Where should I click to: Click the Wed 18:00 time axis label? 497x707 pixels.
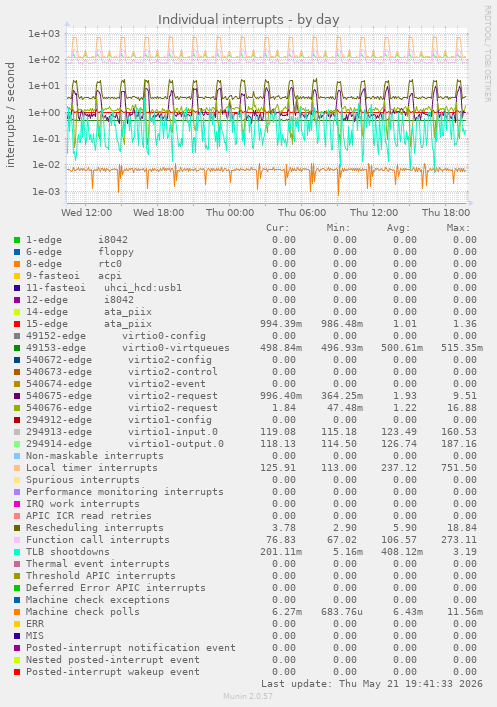click(158, 212)
